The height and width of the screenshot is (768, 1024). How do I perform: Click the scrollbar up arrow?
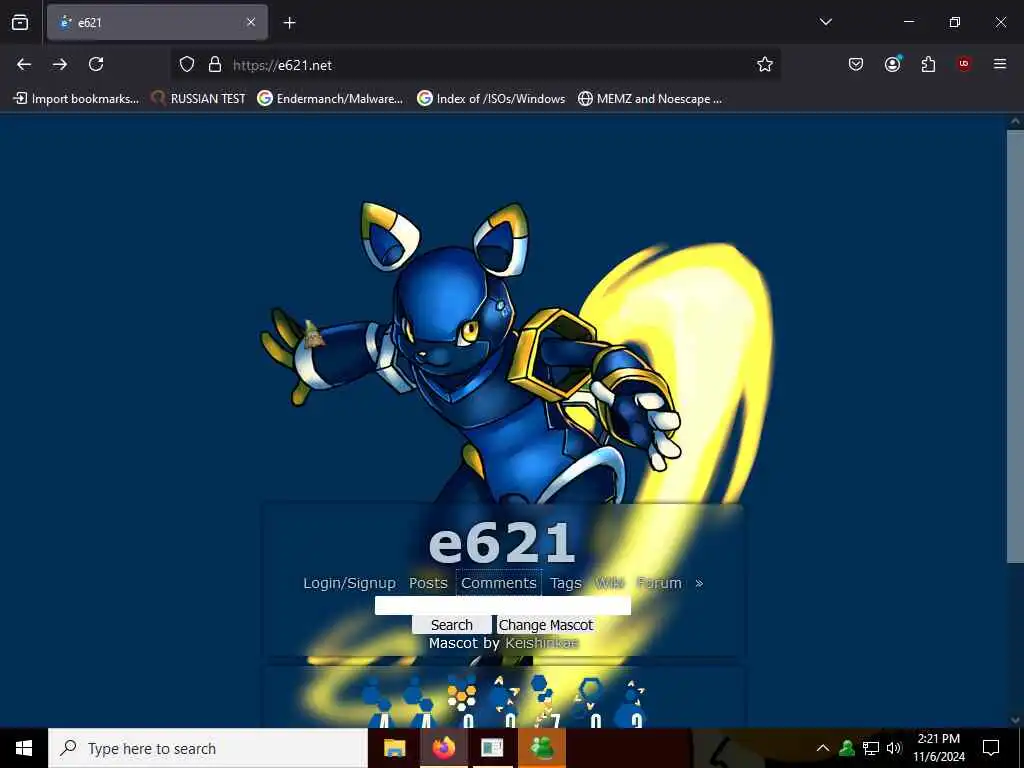[1015, 121]
